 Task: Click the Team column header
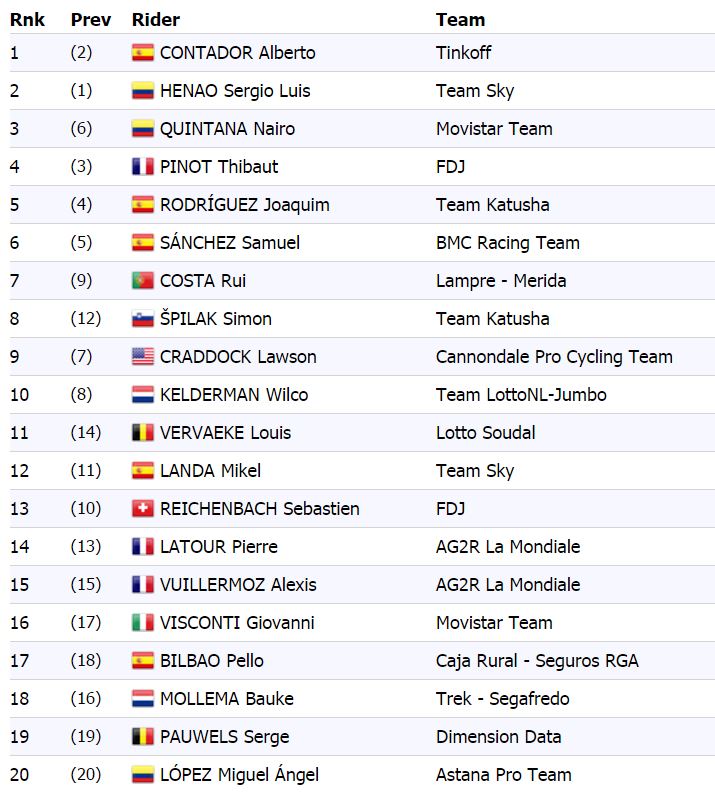(x=461, y=20)
